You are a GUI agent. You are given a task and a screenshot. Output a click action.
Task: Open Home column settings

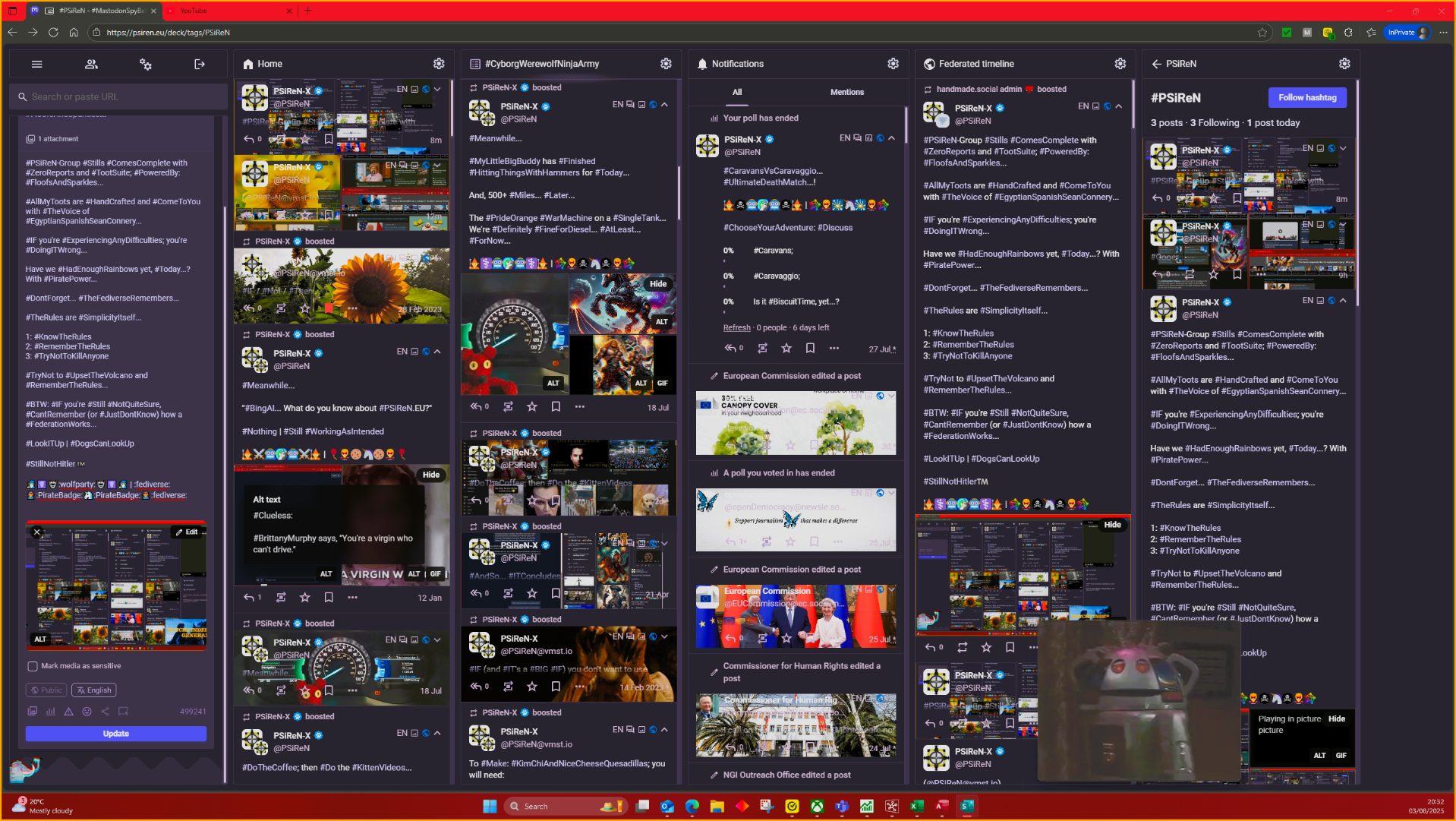pos(439,64)
